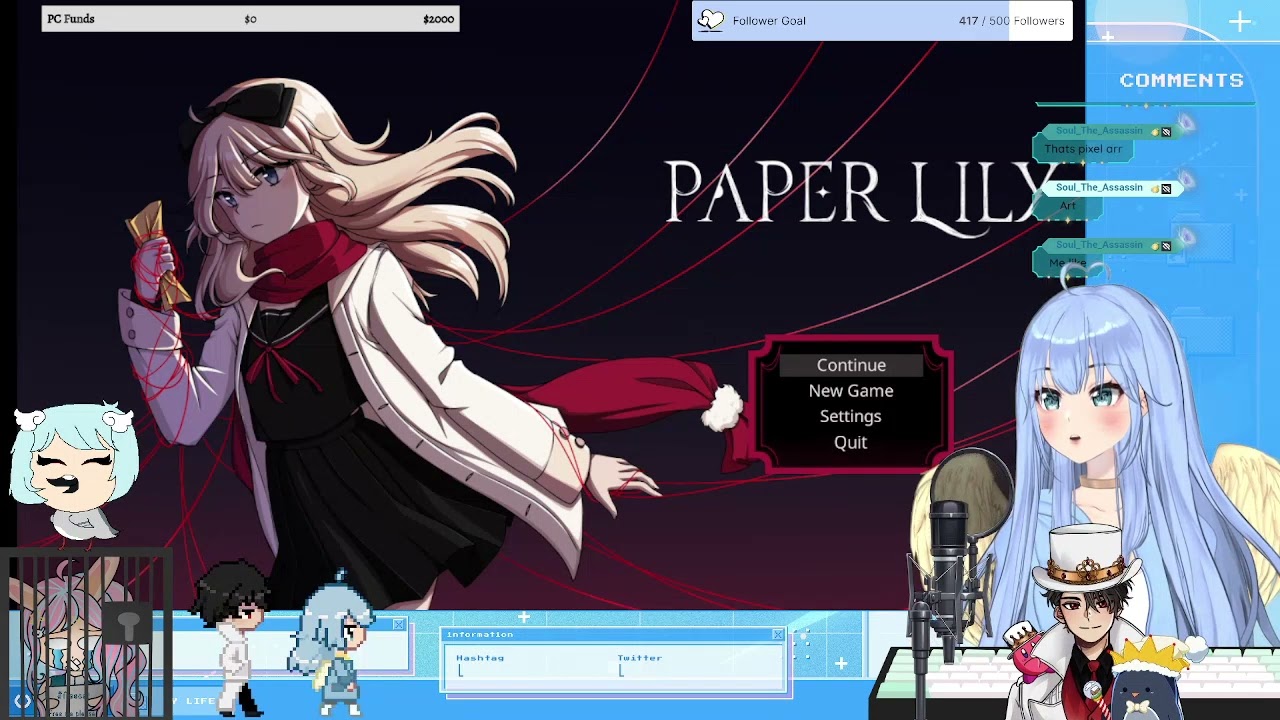Click the '417 / 500 Followers' count
The width and height of the screenshot is (1280, 720).
point(1011,20)
